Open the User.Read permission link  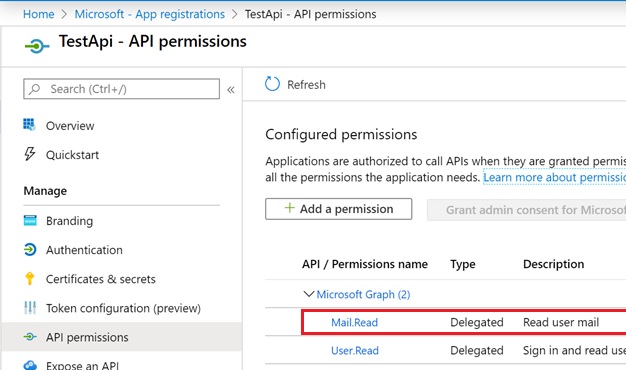click(355, 350)
